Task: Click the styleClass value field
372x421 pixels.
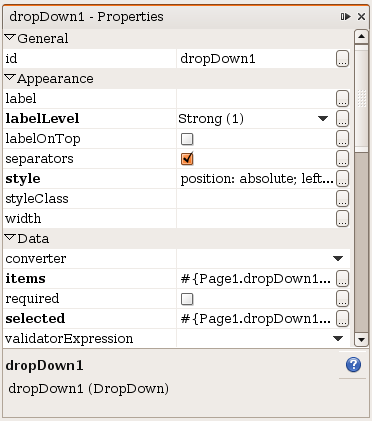Action: [256, 199]
